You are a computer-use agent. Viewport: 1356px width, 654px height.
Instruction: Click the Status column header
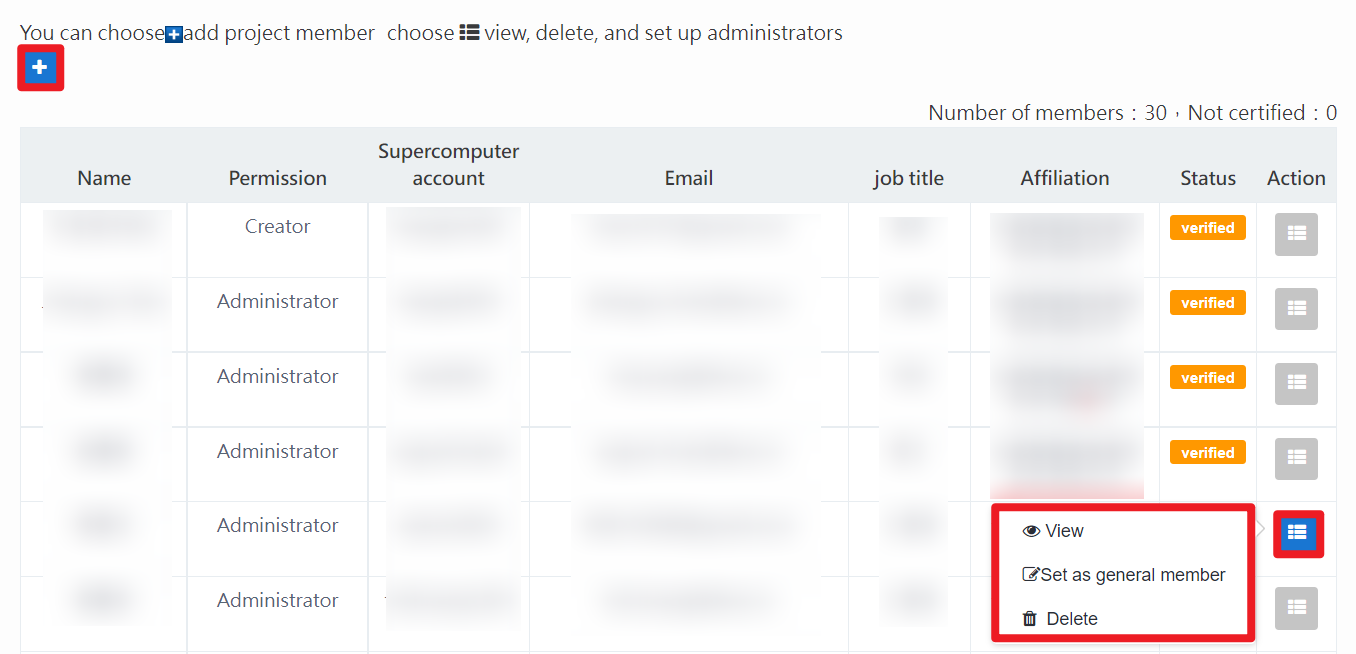click(x=1207, y=178)
